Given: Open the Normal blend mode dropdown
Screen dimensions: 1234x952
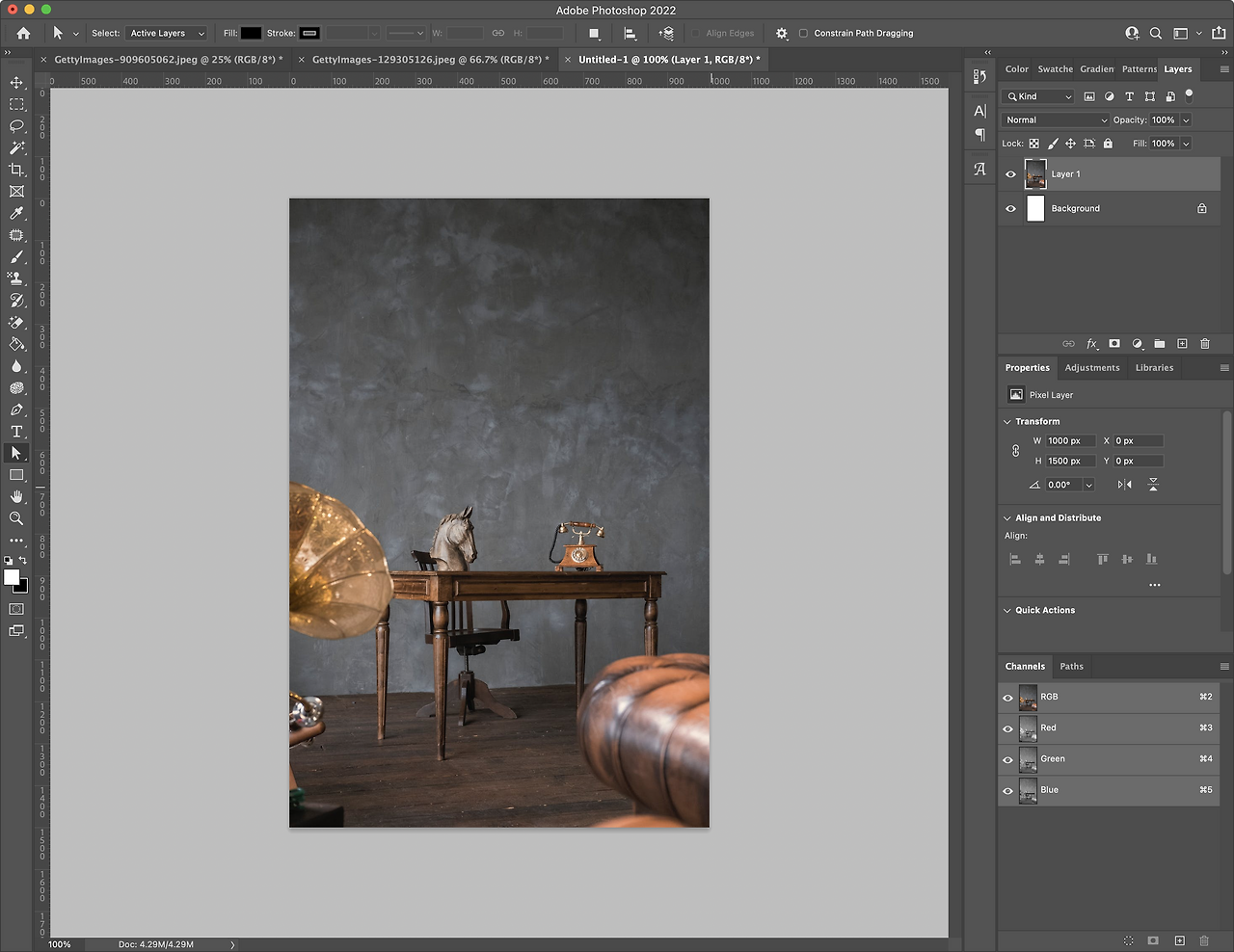Looking at the screenshot, I should coord(1056,120).
